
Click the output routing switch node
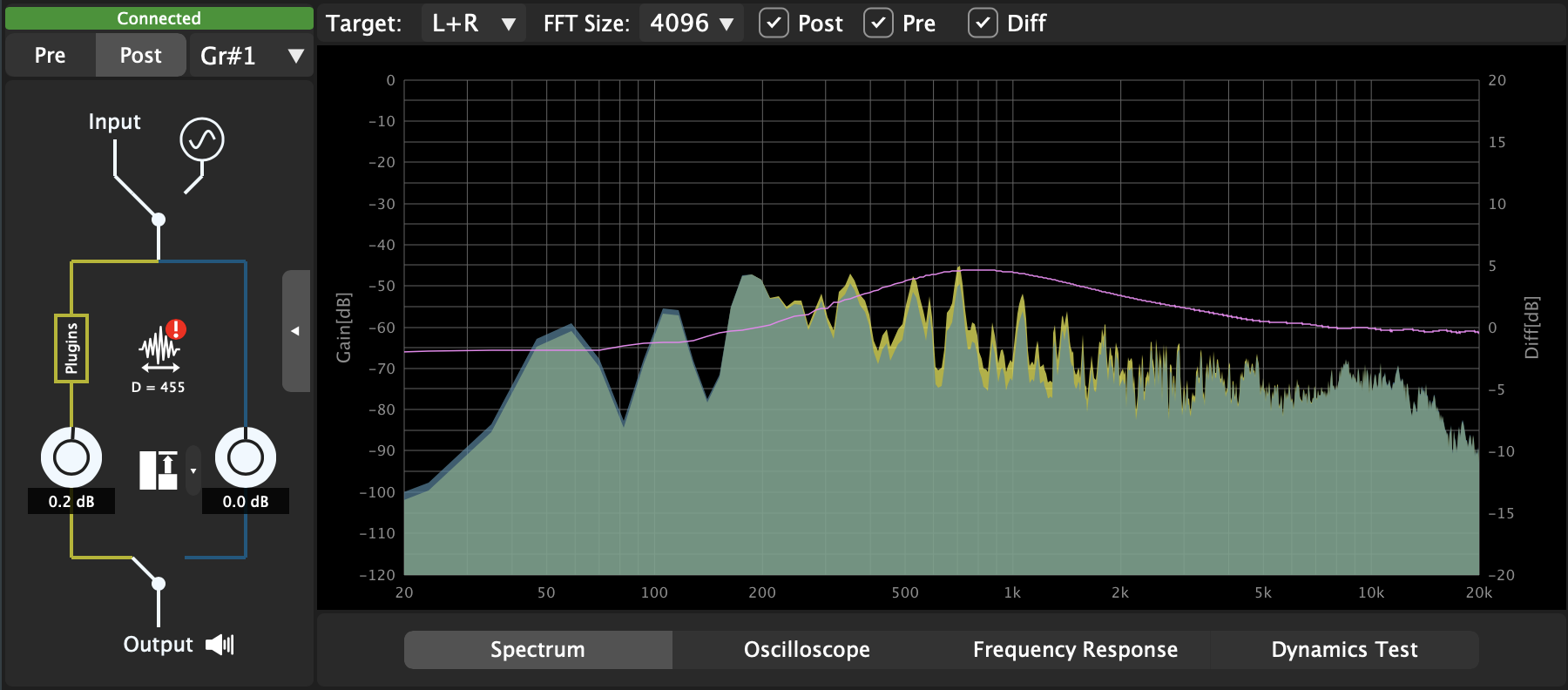coord(159,583)
